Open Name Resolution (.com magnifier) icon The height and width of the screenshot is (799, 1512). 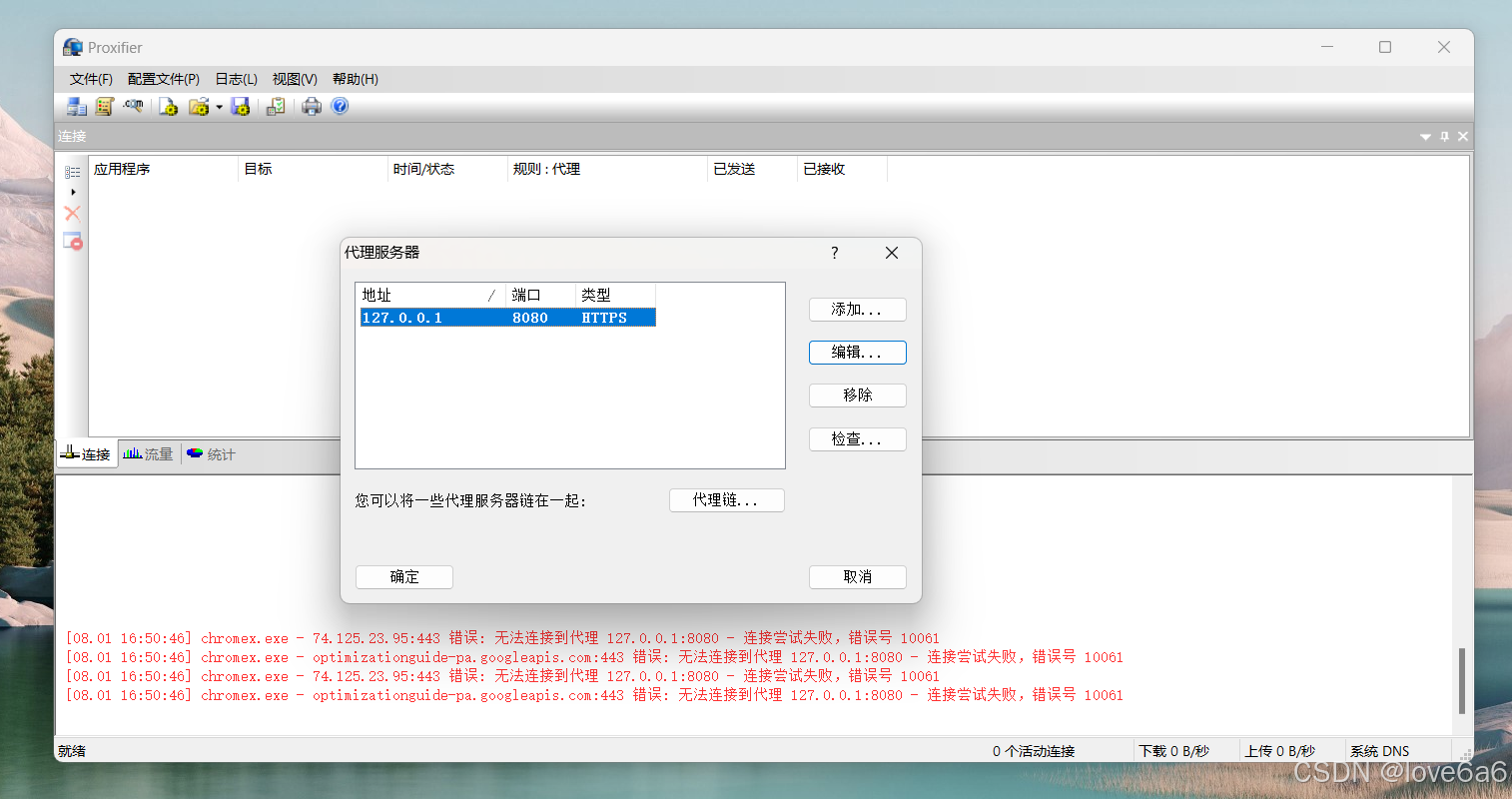(133, 106)
